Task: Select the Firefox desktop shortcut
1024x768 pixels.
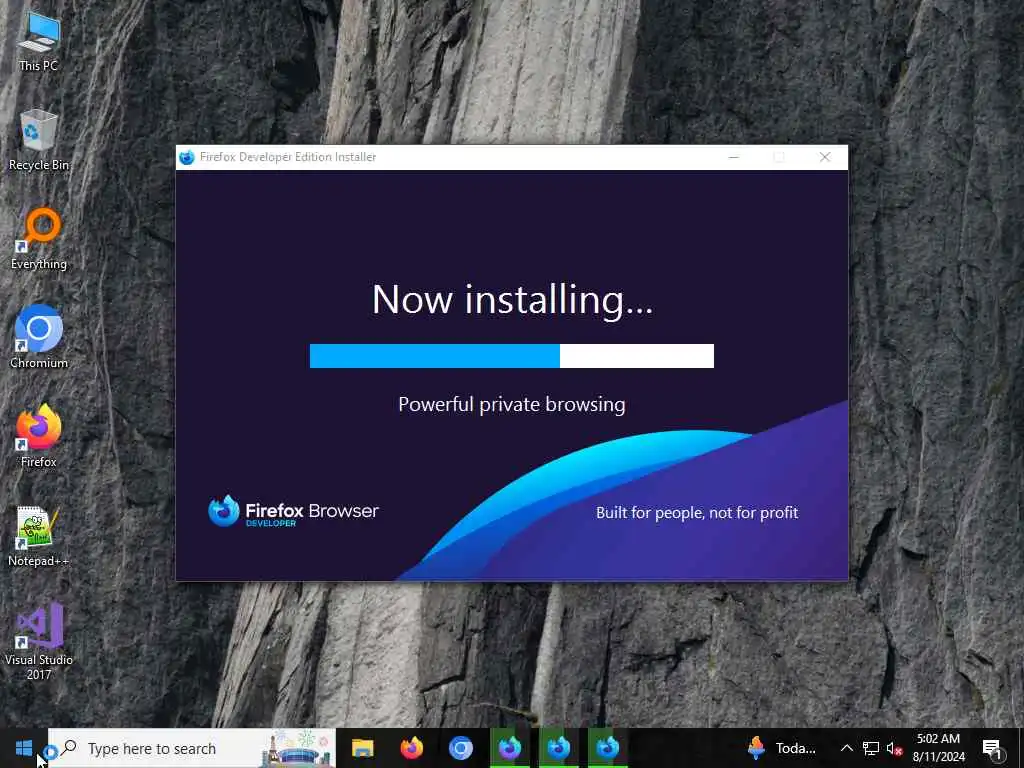Action: coord(39,436)
